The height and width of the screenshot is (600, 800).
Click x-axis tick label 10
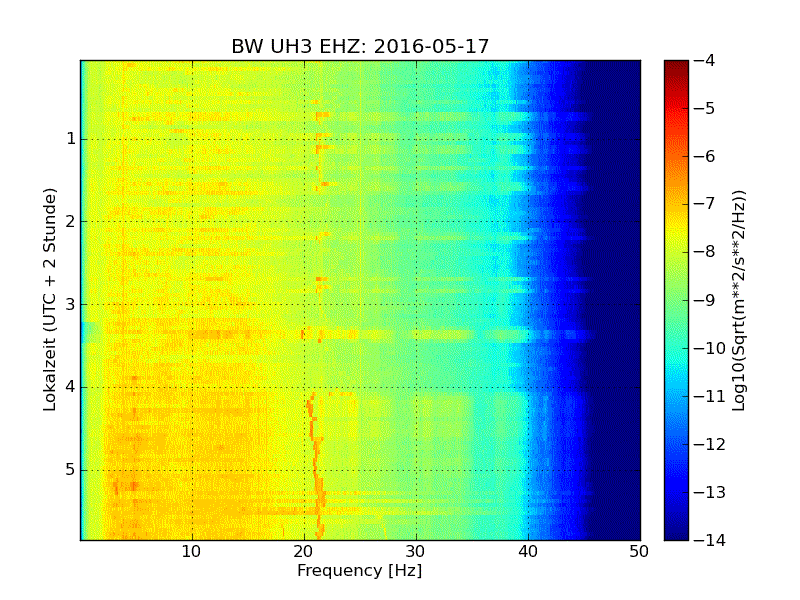pos(192,552)
